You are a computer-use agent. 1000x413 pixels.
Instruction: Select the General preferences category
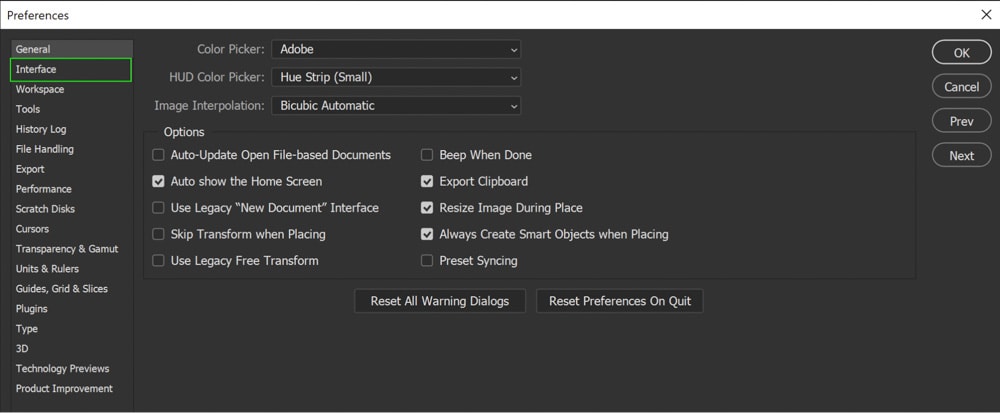71,49
